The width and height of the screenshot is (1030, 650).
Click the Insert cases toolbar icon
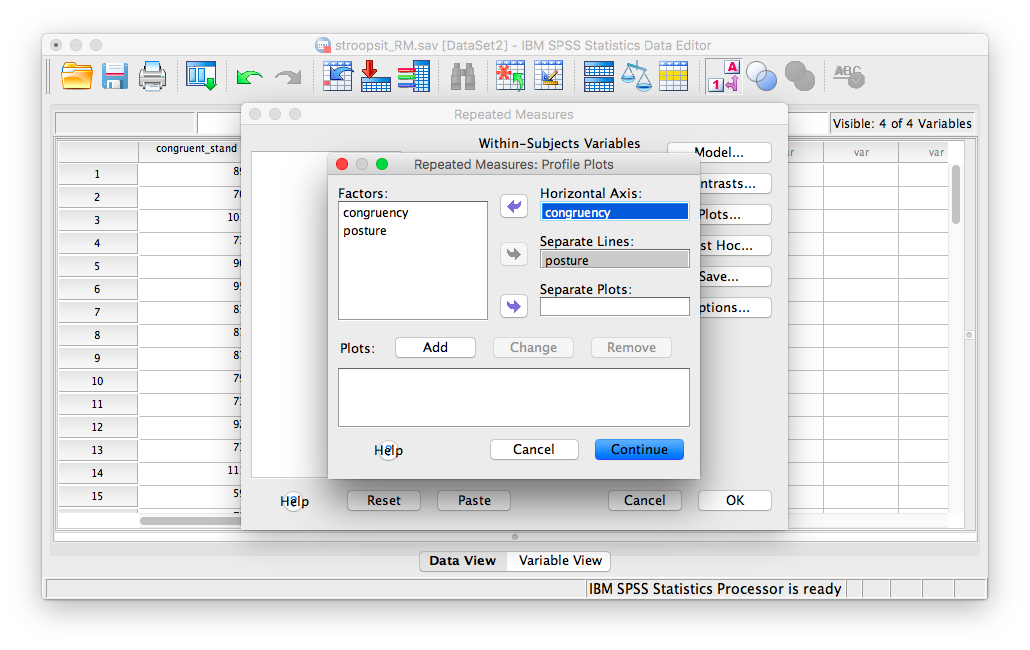click(x=510, y=76)
